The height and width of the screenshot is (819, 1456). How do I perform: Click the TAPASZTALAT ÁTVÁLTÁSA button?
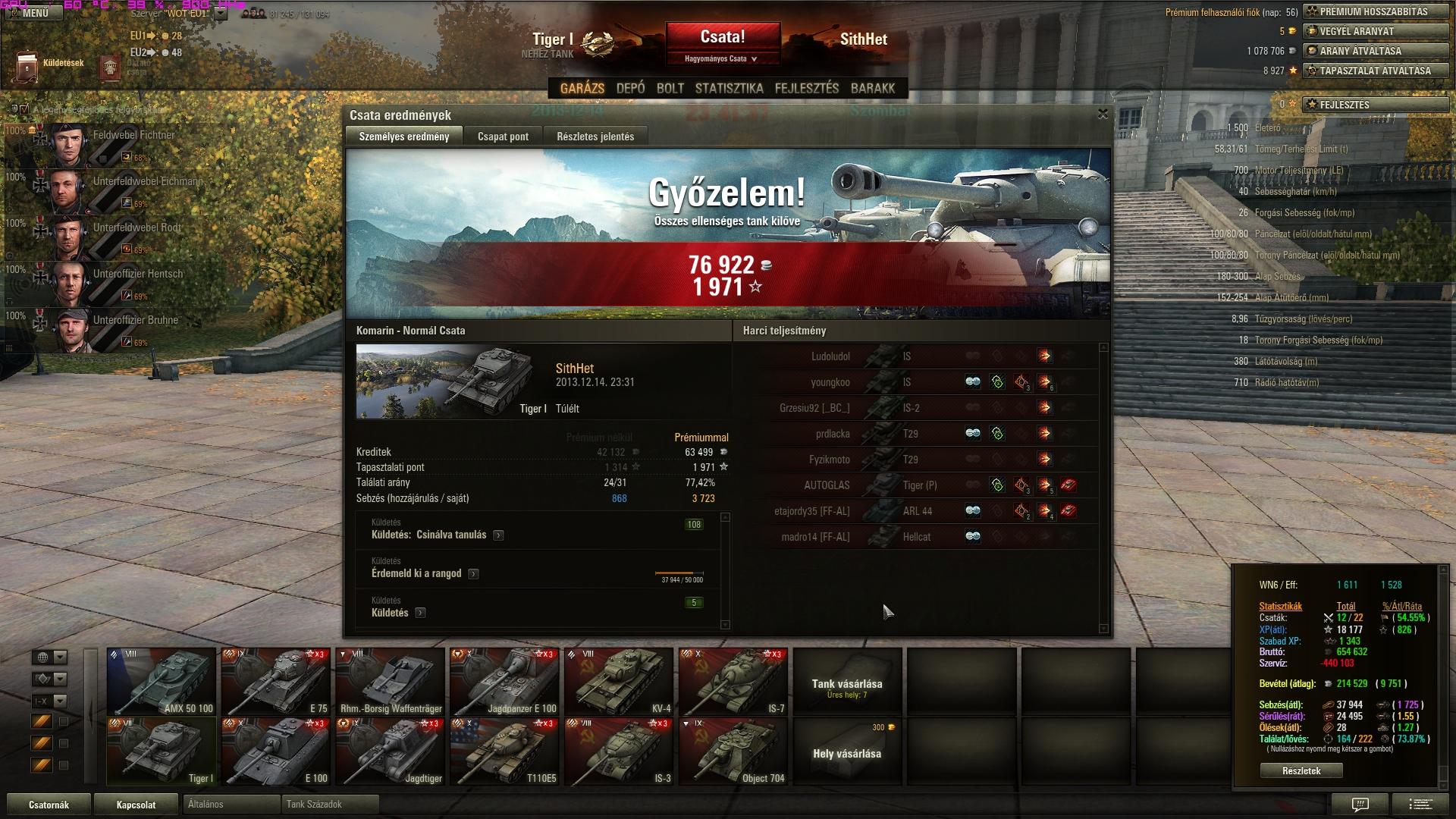tap(1375, 71)
